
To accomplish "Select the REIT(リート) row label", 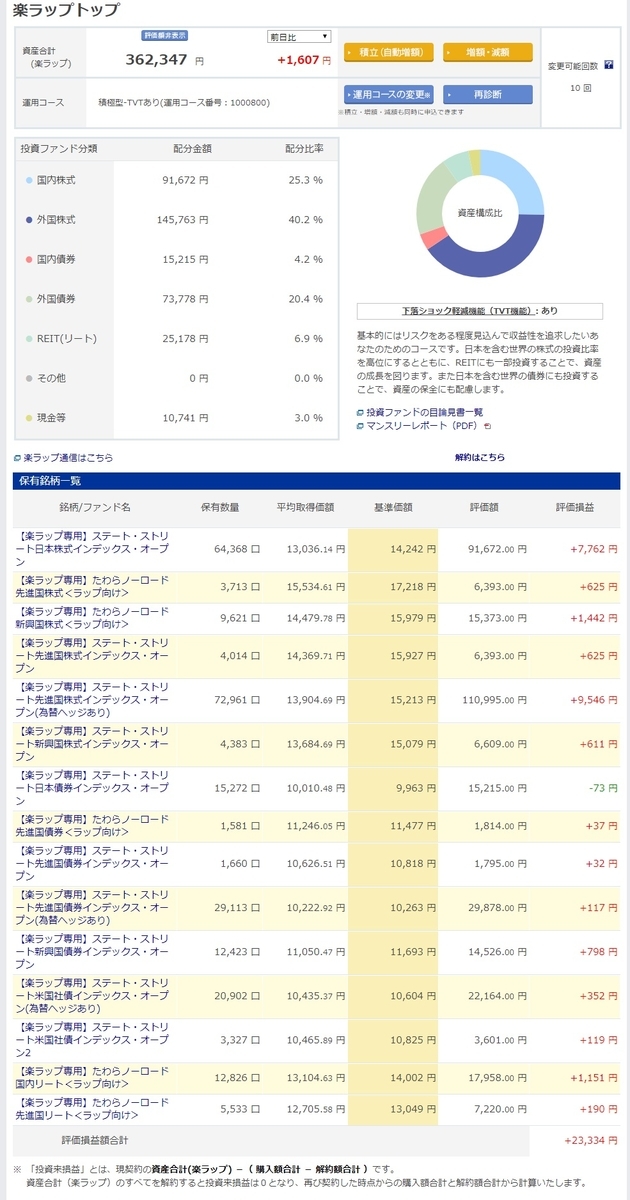I will coord(66,338).
